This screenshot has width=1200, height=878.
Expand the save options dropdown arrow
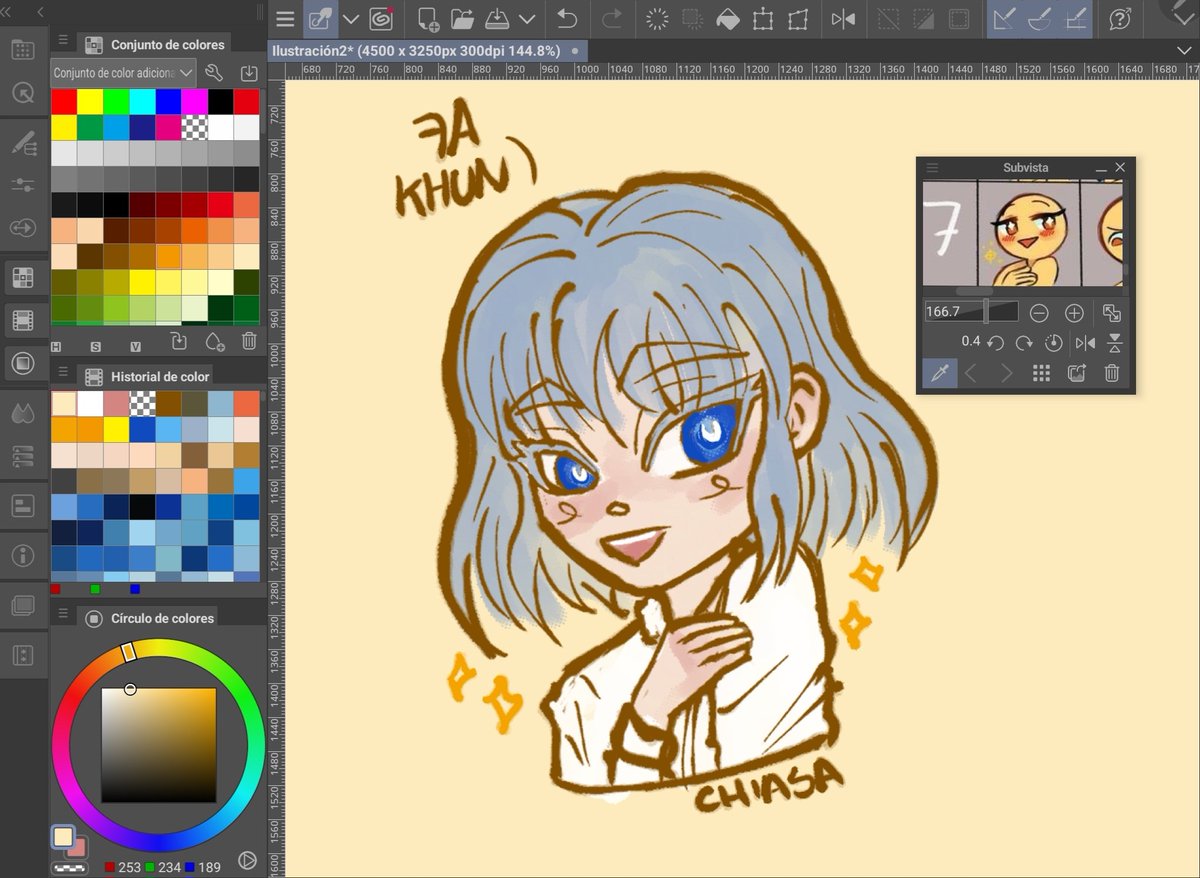(x=526, y=19)
